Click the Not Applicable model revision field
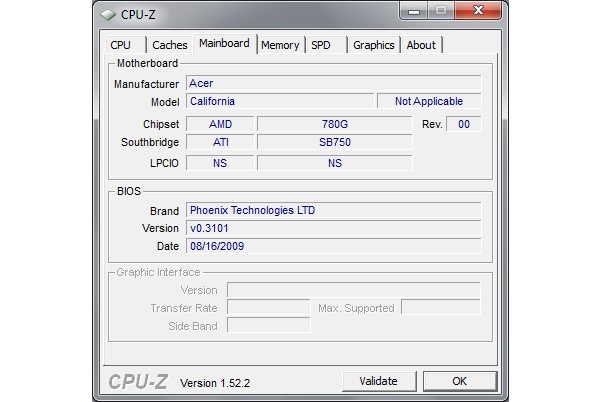Image resolution: width=600 pixels, height=402 pixels. click(429, 101)
